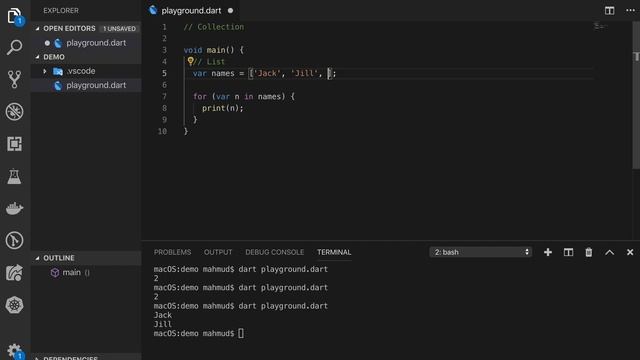This screenshot has height=360, width=640.
Task: Split the editor to the right
Action: pyautogui.click(x=609, y=11)
